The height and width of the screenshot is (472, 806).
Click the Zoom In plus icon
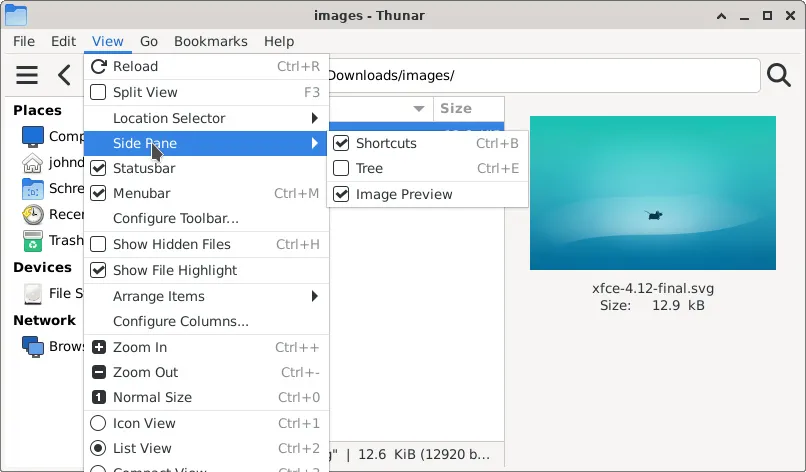tap(98, 347)
